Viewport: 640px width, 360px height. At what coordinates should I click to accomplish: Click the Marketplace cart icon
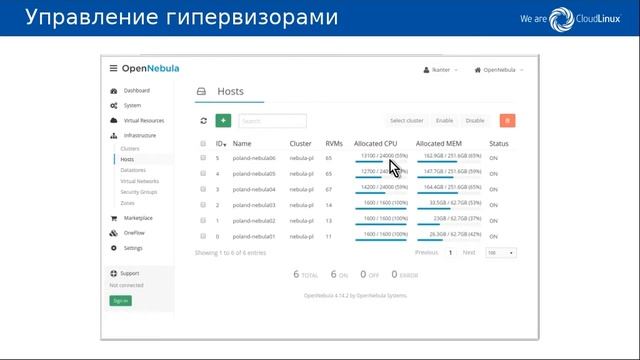click(x=113, y=218)
